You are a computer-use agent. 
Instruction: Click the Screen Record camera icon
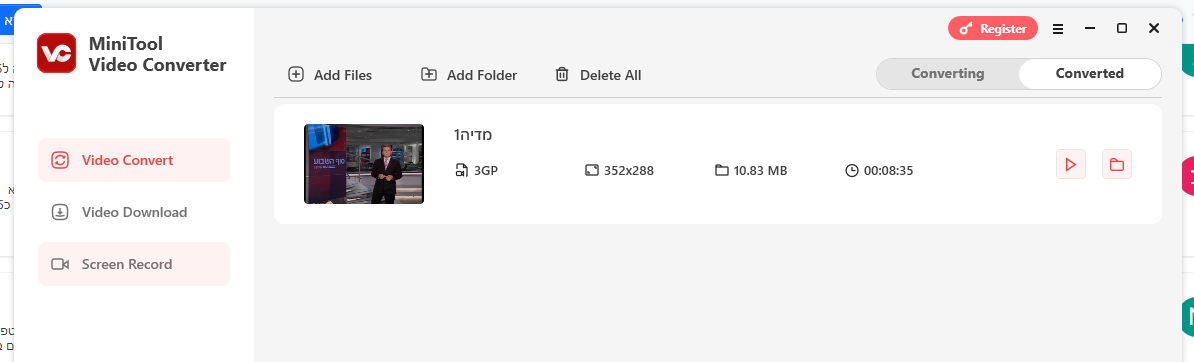60,264
